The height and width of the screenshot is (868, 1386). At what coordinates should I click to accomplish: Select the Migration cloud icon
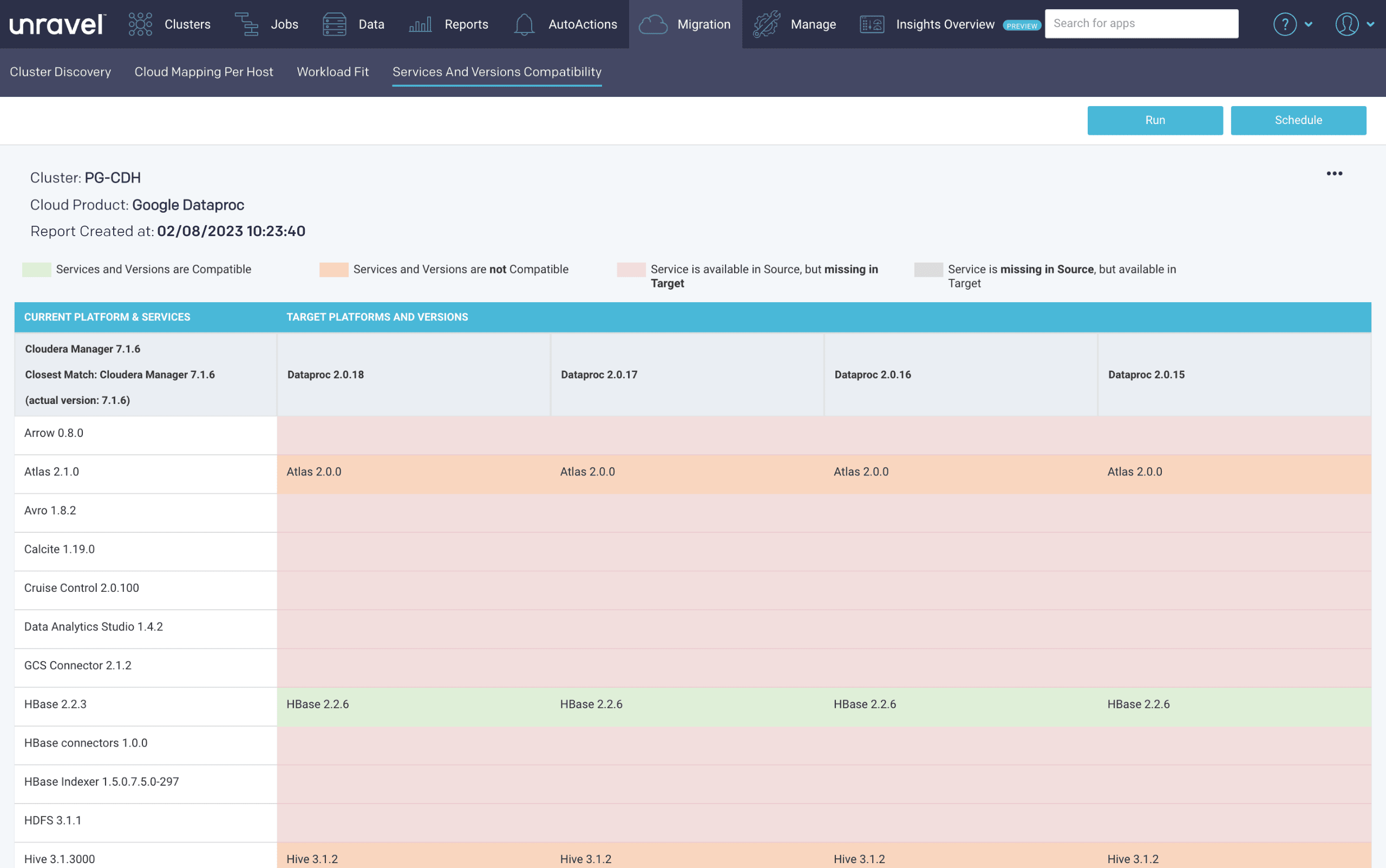coord(653,24)
